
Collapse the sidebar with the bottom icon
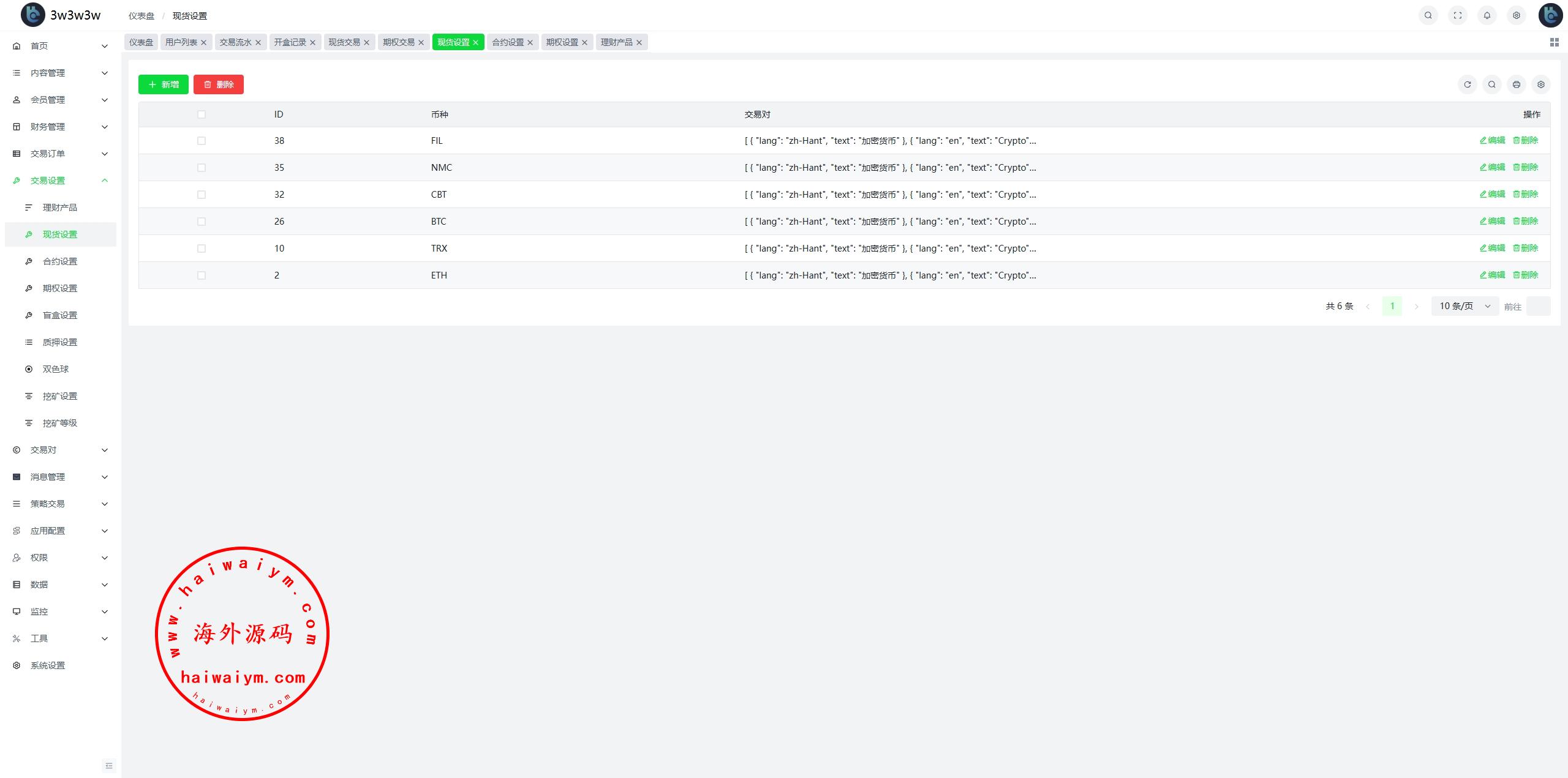109,765
